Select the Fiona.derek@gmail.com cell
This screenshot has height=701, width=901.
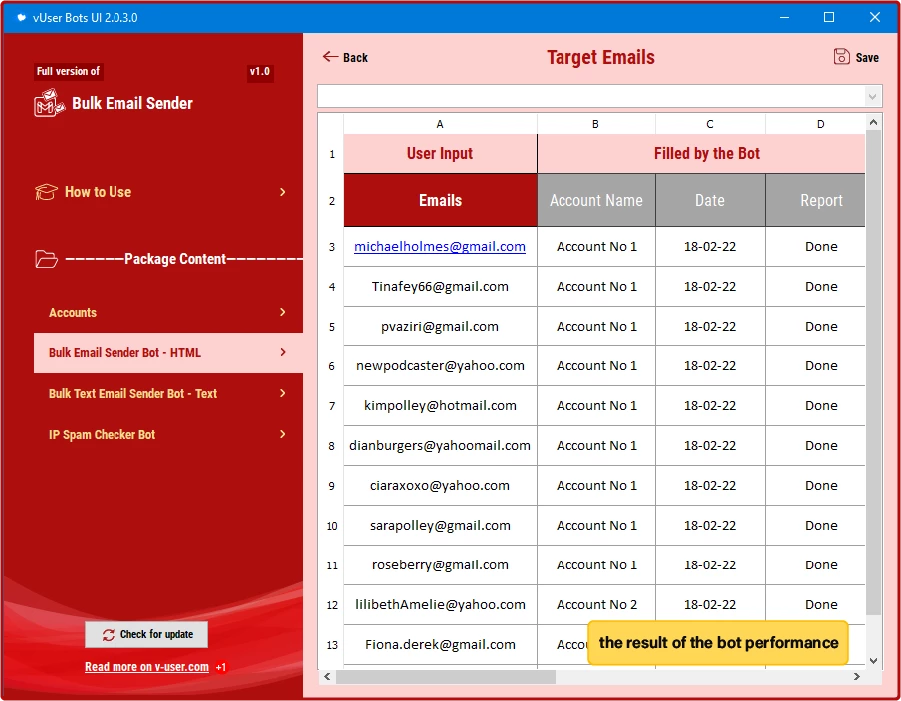[x=440, y=645]
